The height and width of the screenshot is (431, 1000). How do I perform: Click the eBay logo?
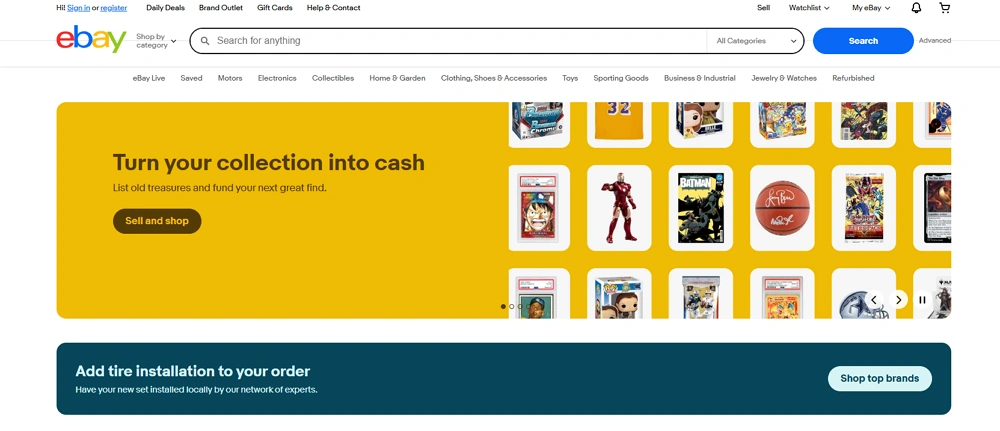click(91, 40)
